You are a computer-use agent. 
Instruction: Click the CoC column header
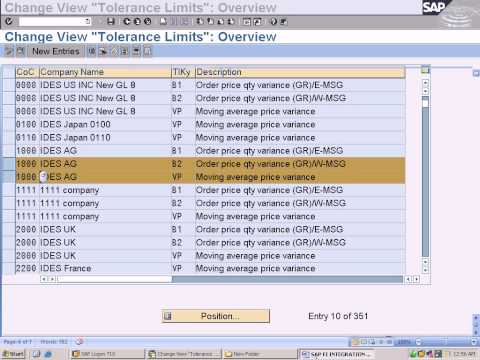tap(27, 72)
